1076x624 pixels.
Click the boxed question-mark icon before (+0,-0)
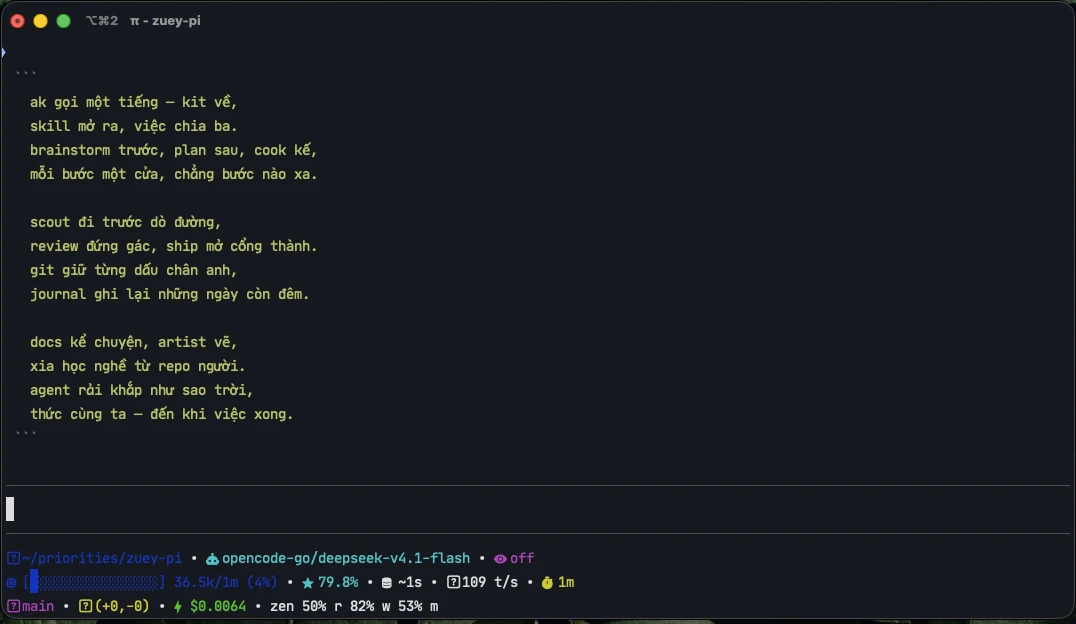click(x=85, y=607)
